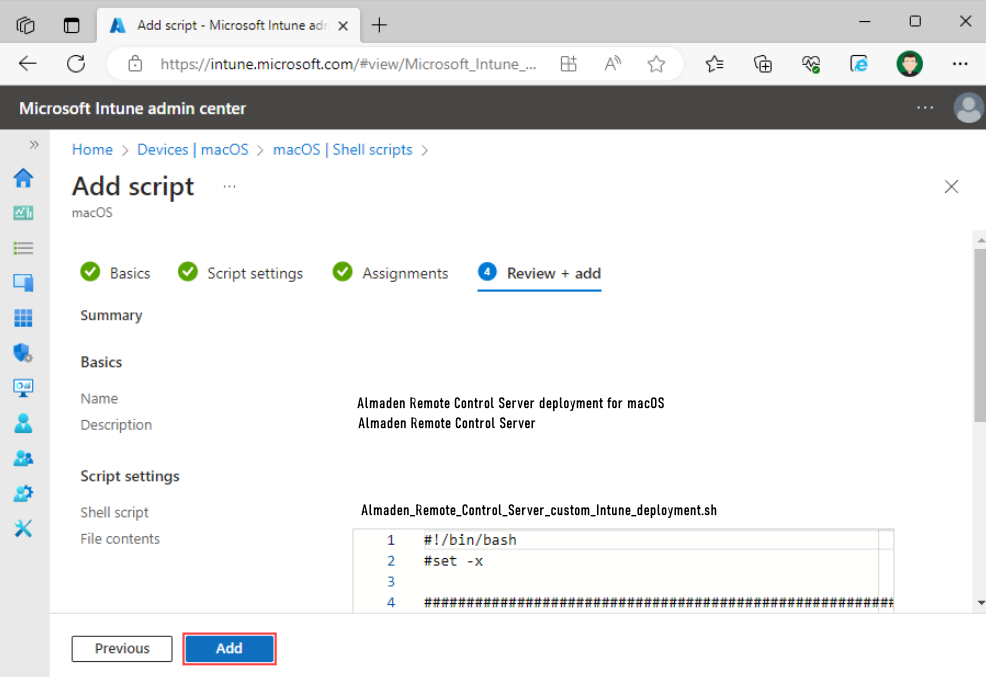Select the Review + add step
Screen dimensions: 986x677
pyautogui.click(x=540, y=273)
